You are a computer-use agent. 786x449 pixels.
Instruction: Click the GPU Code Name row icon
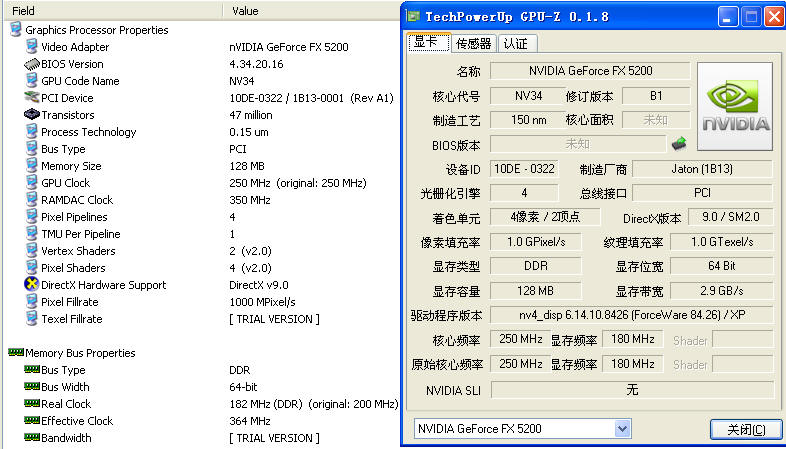(32, 81)
